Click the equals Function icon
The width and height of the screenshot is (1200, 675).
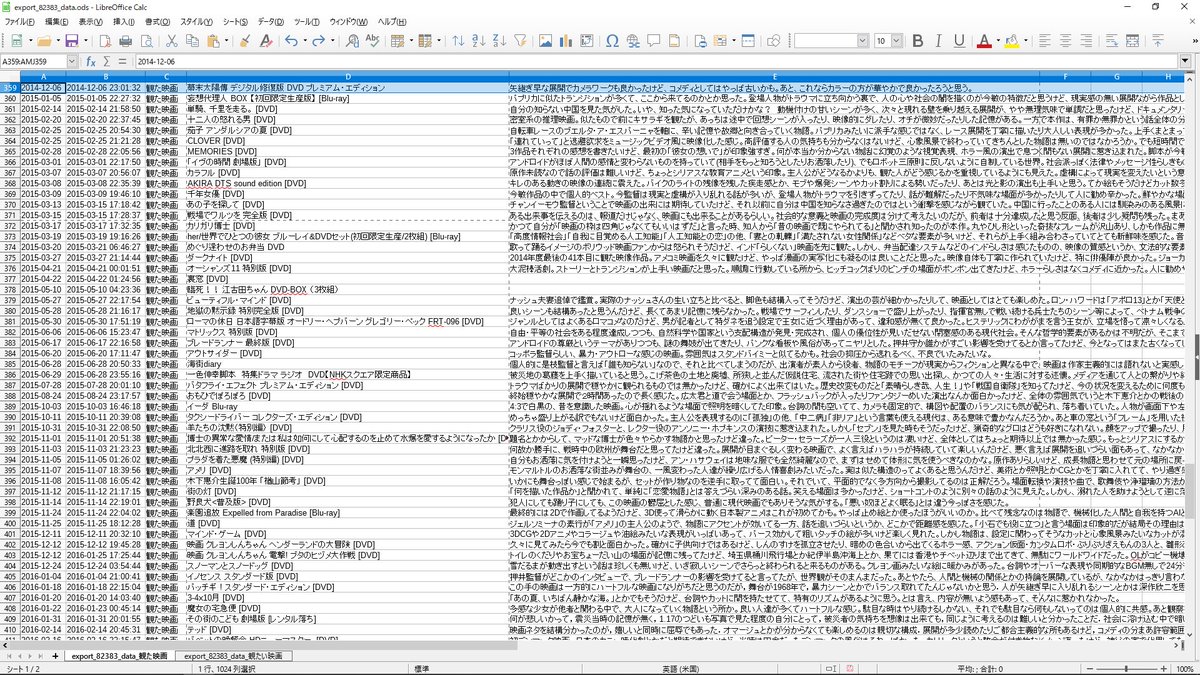(x=122, y=61)
